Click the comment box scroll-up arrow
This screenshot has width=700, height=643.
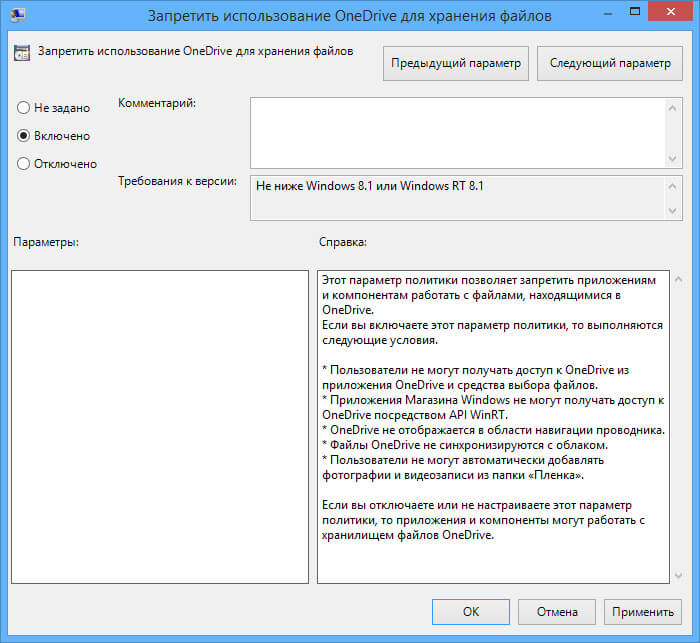673,108
